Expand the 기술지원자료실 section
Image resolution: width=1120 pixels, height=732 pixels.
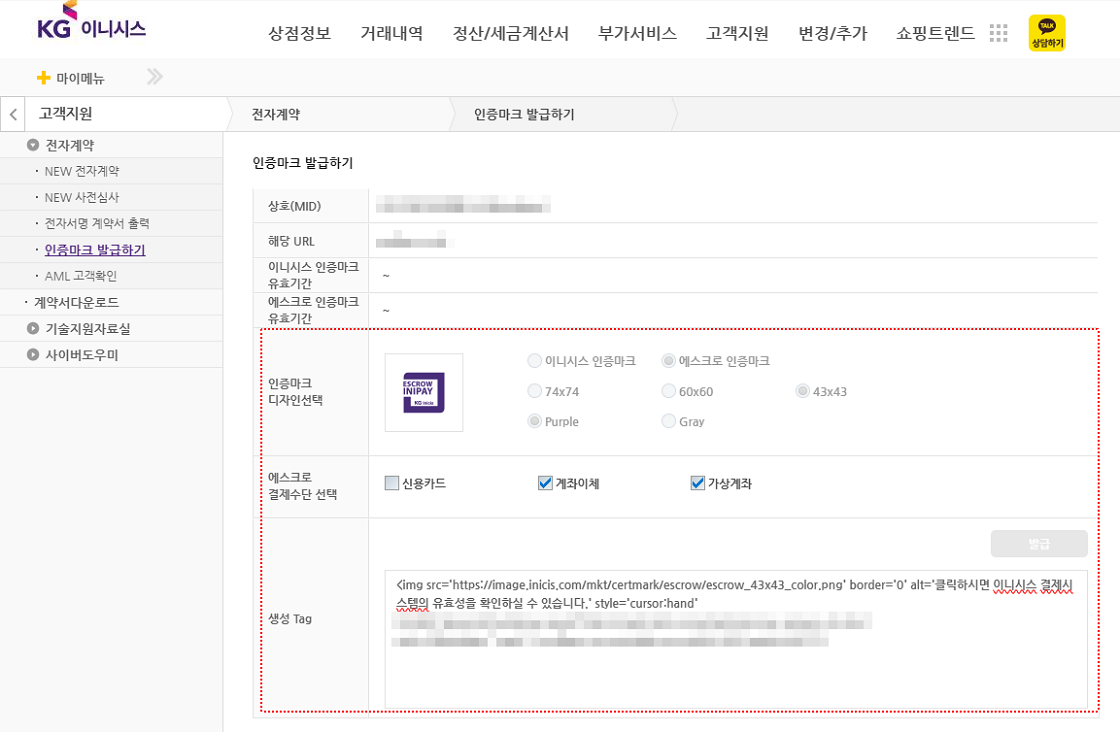(33, 328)
